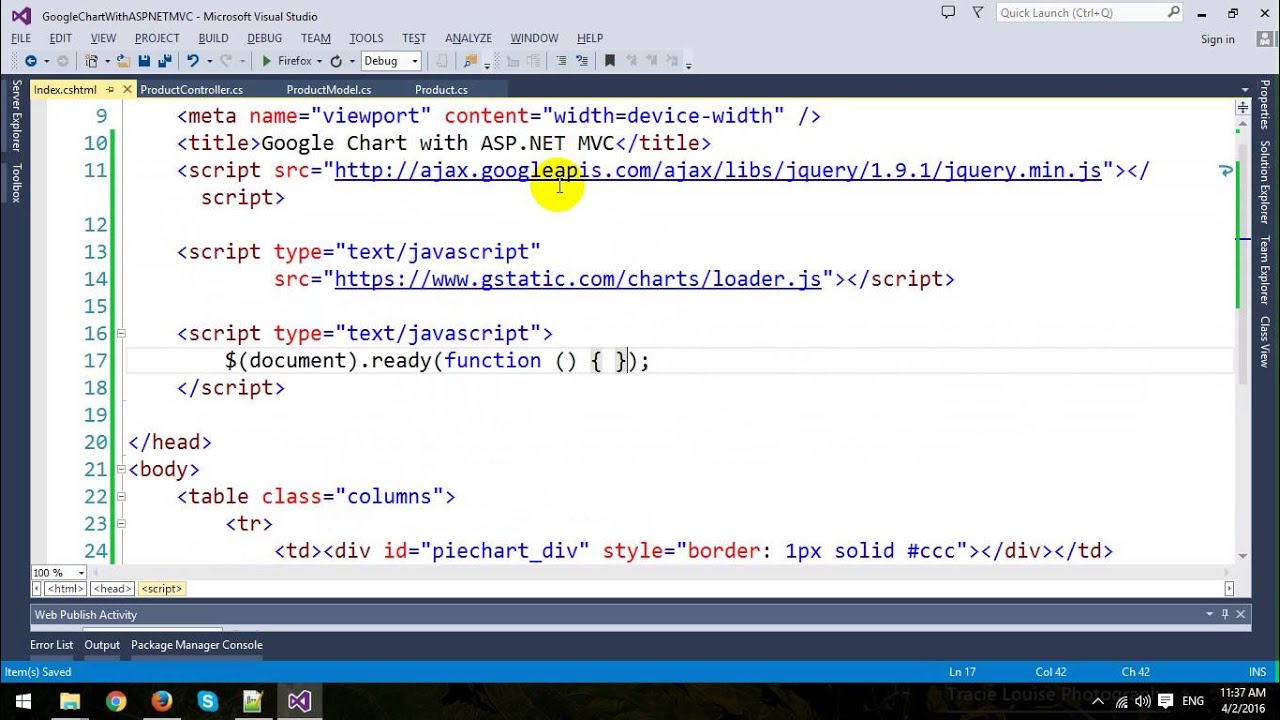
Task: Click the volume speaker tray icon
Action: click(x=1141, y=701)
